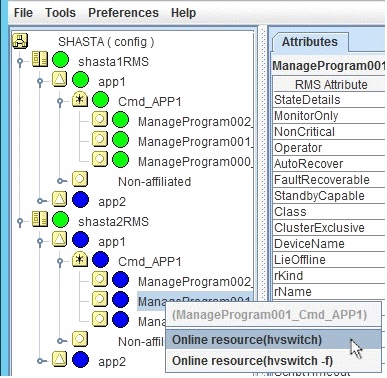Select the shasta2RMS label
This screenshot has width=387, height=378.
coord(113,222)
